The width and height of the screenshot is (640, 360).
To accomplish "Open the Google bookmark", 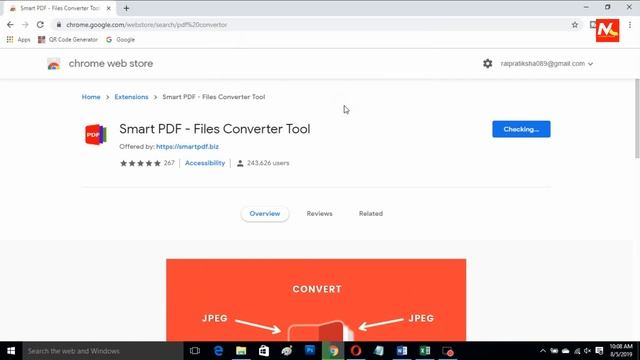I will click(x=120, y=40).
